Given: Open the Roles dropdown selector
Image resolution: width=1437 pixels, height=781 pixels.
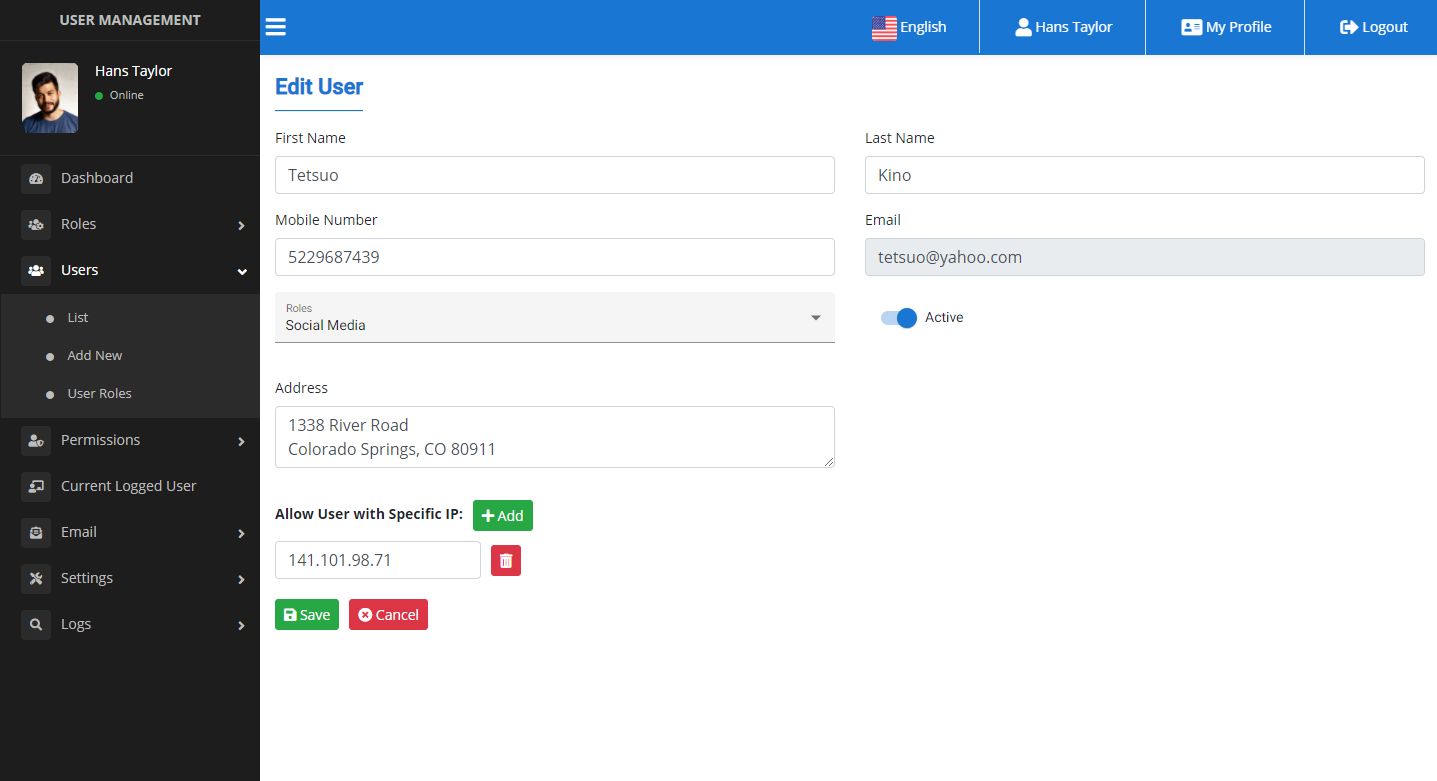Looking at the screenshot, I should [554, 318].
